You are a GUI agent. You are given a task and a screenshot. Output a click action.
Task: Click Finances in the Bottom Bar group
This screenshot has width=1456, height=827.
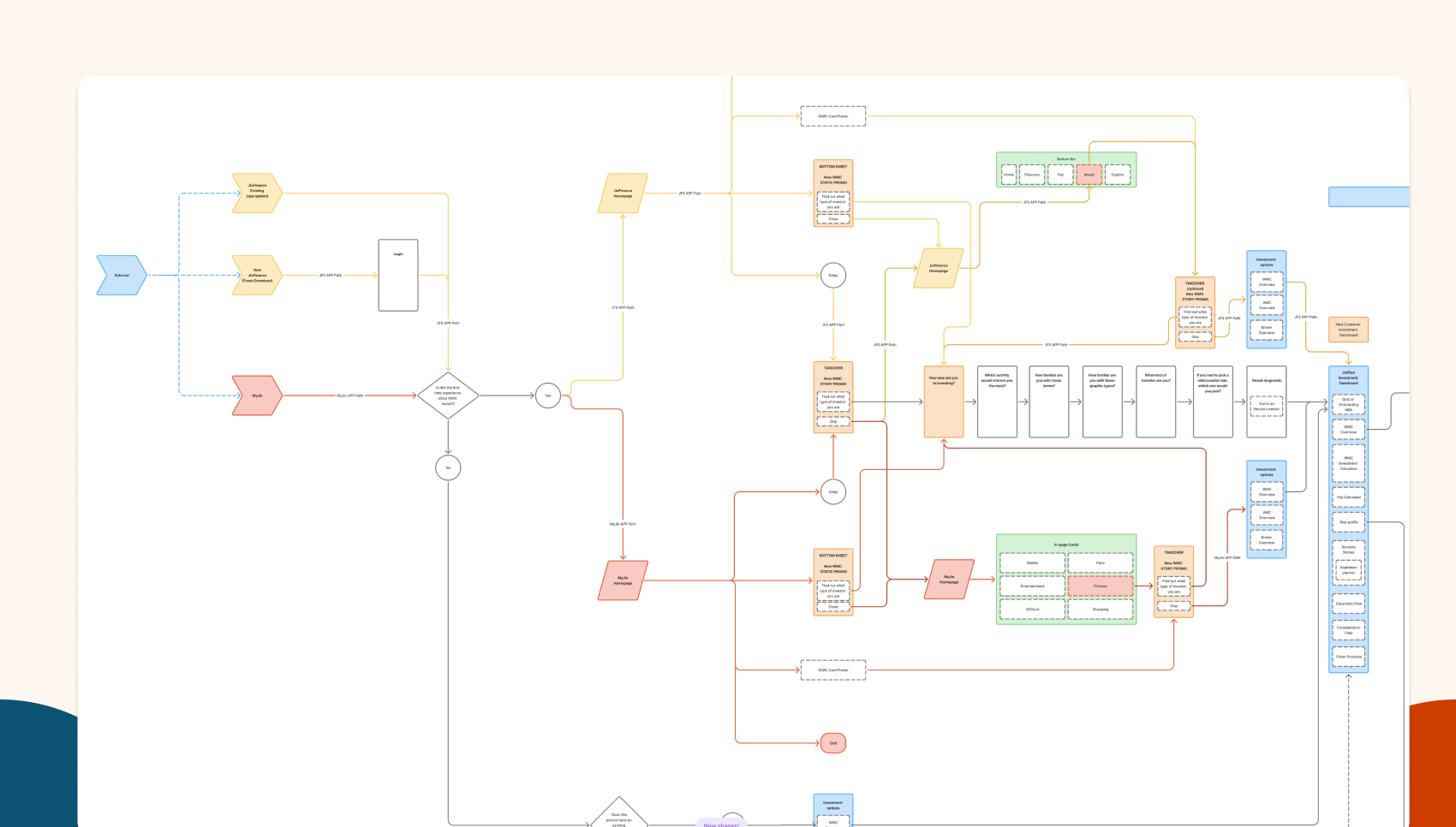coord(1032,175)
